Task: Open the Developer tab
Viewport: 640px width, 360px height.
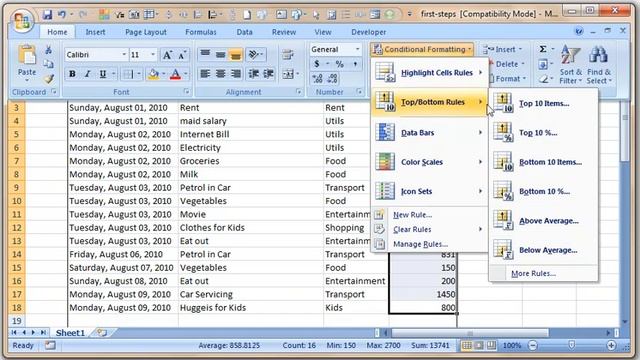Action: click(x=368, y=32)
